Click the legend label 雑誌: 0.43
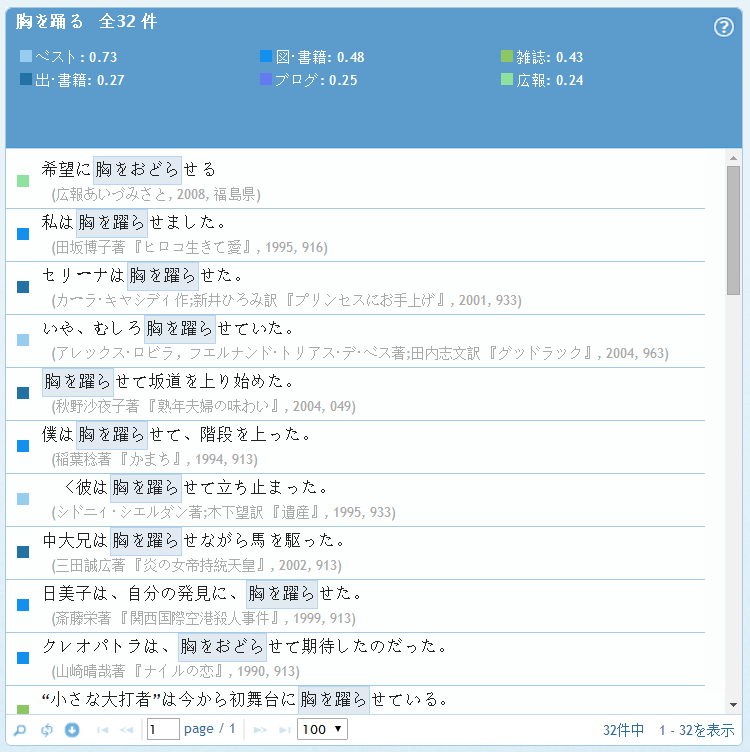750x752 pixels. (550, 57)
